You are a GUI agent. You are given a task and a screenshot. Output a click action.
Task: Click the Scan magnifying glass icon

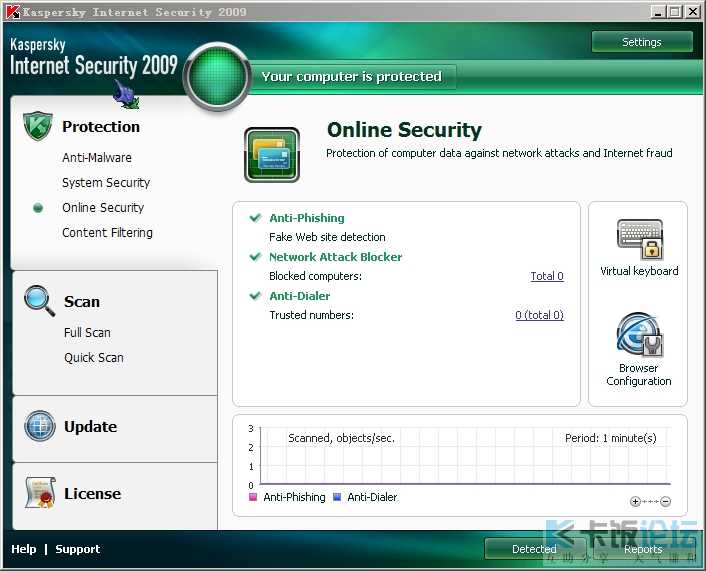(40, 301)
